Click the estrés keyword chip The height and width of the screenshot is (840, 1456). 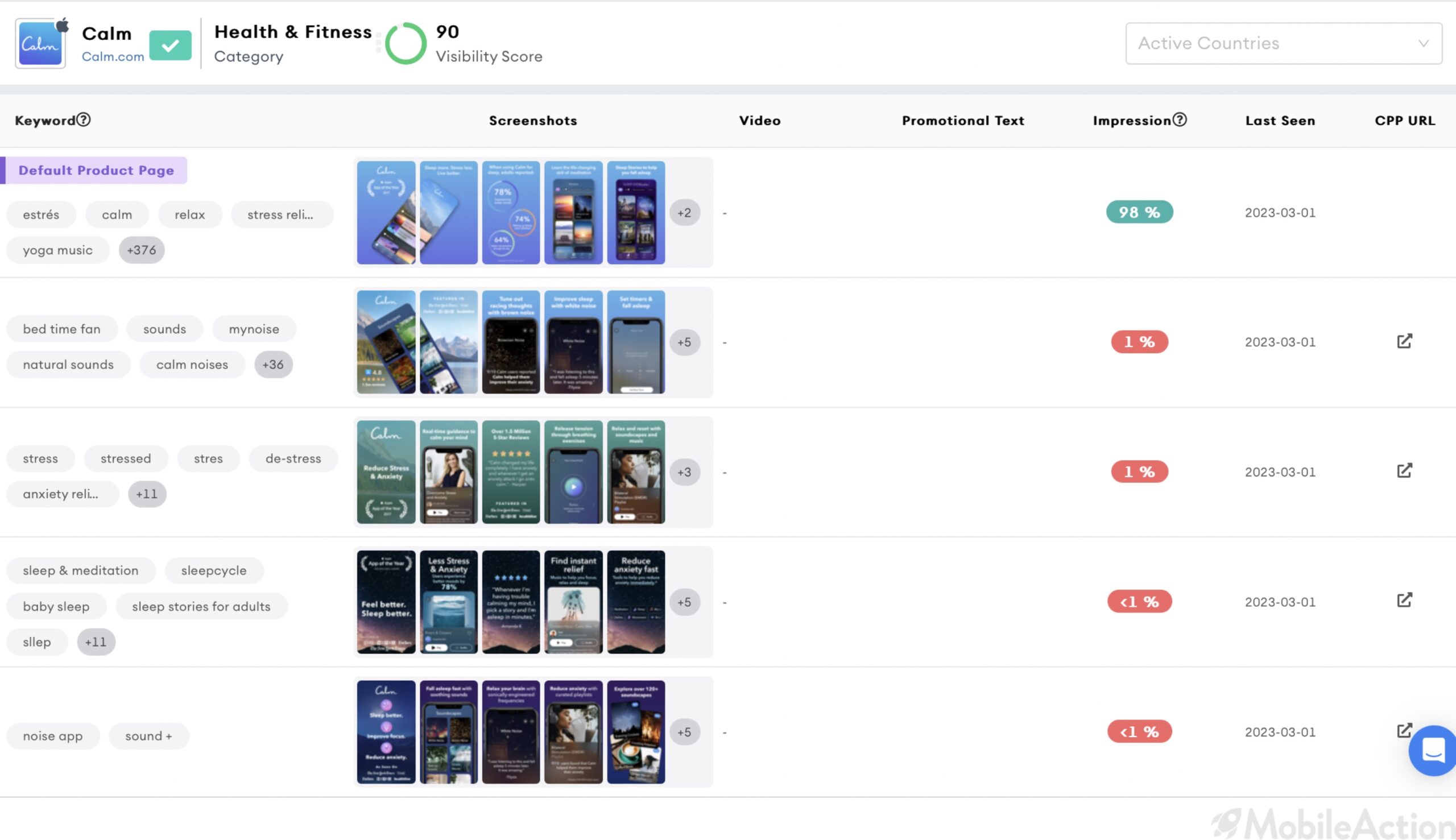[x=41, y=214]
